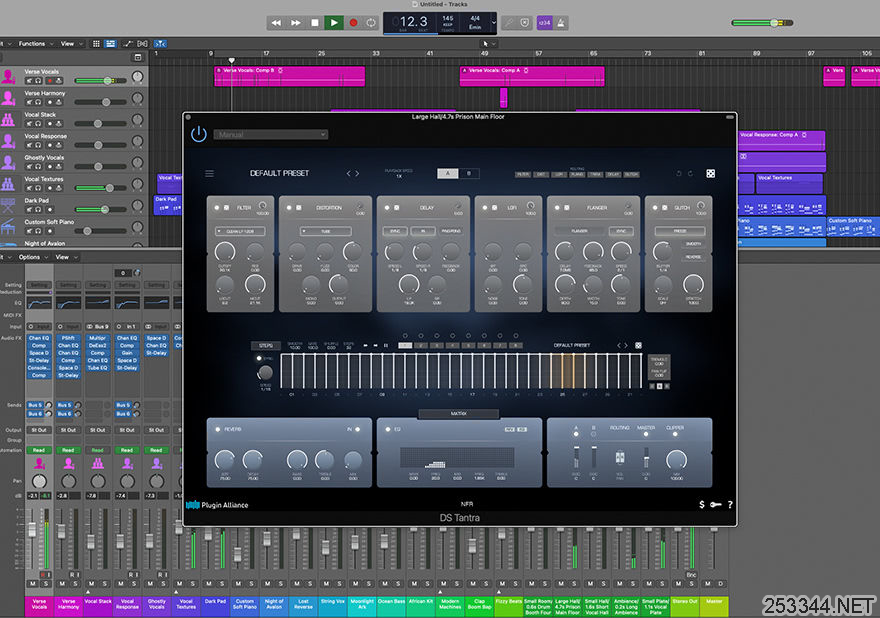Viewport: 880px width, 618px height.
Task: Adjust the Verse Vocals track volume slider
Action: [100, 81]
